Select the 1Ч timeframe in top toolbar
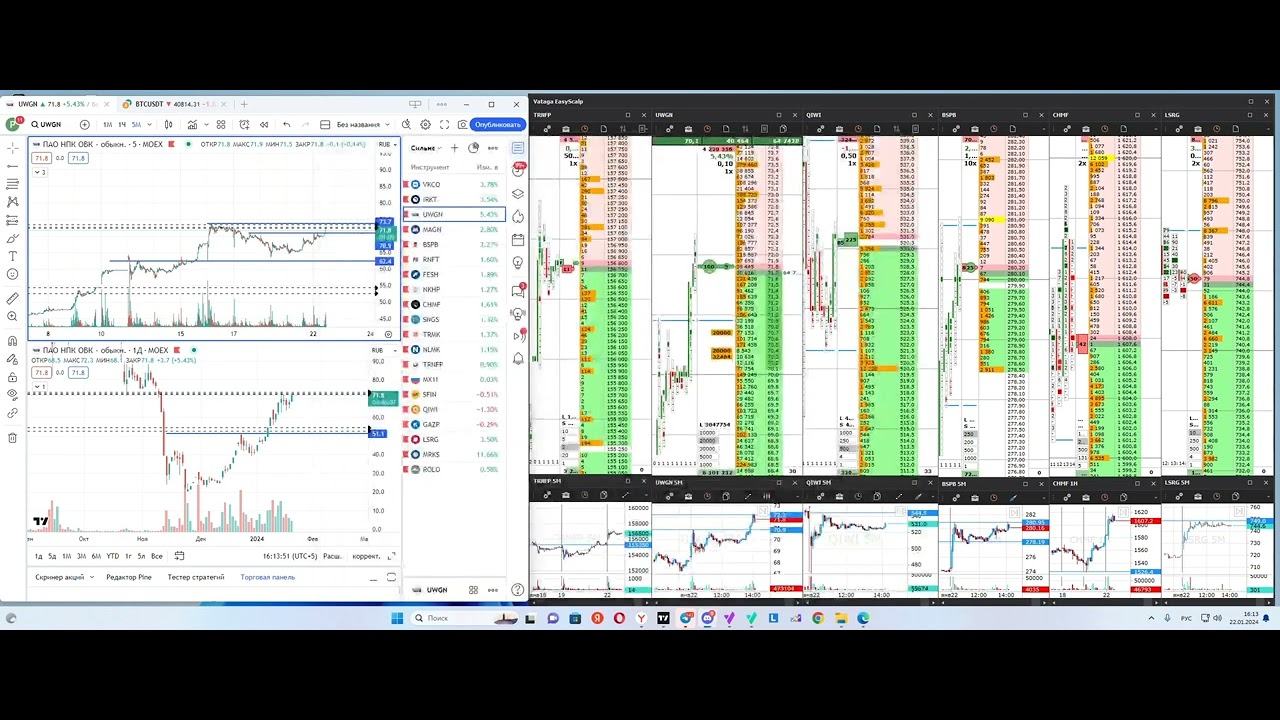The image size is (1280, 720). click(122, 124)
